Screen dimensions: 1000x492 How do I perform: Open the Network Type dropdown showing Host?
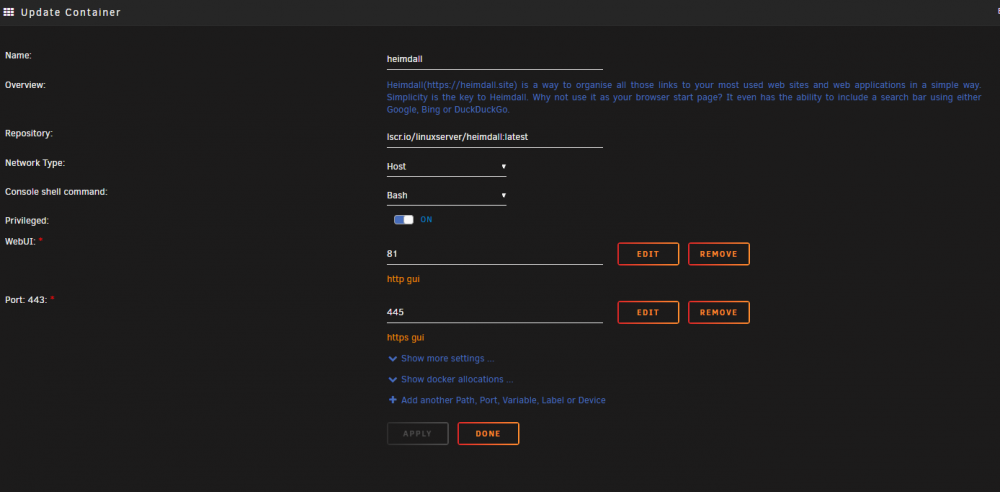click(x=446, y=167)
